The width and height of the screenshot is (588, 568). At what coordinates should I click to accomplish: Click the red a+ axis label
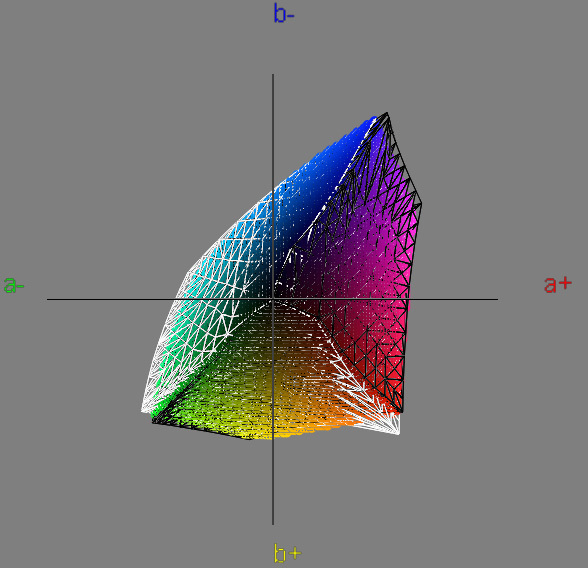click(558, 284)
